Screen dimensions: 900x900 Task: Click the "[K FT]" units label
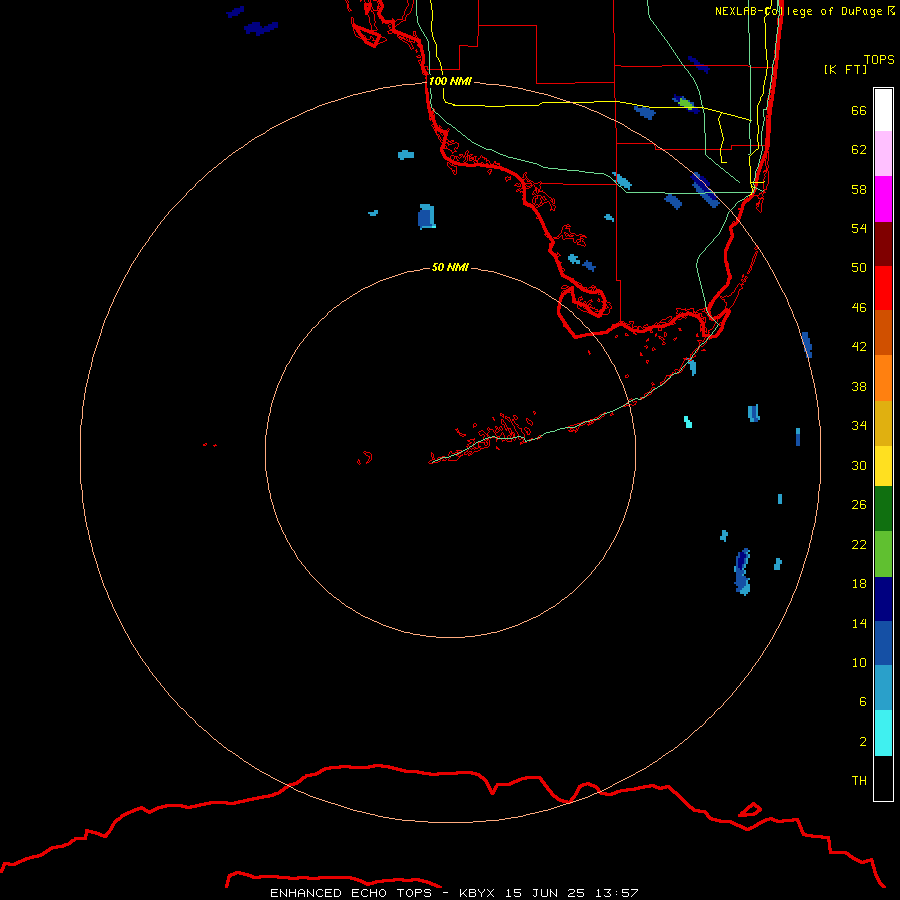(x=845, y=69)
